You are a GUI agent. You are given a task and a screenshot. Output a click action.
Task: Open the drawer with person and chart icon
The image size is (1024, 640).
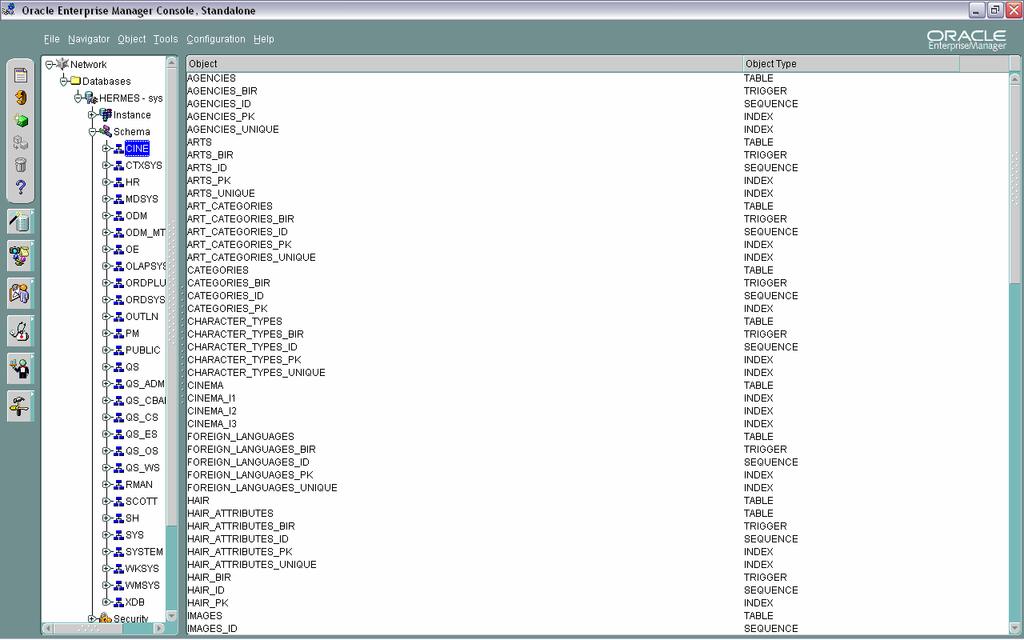click(20, 293)
